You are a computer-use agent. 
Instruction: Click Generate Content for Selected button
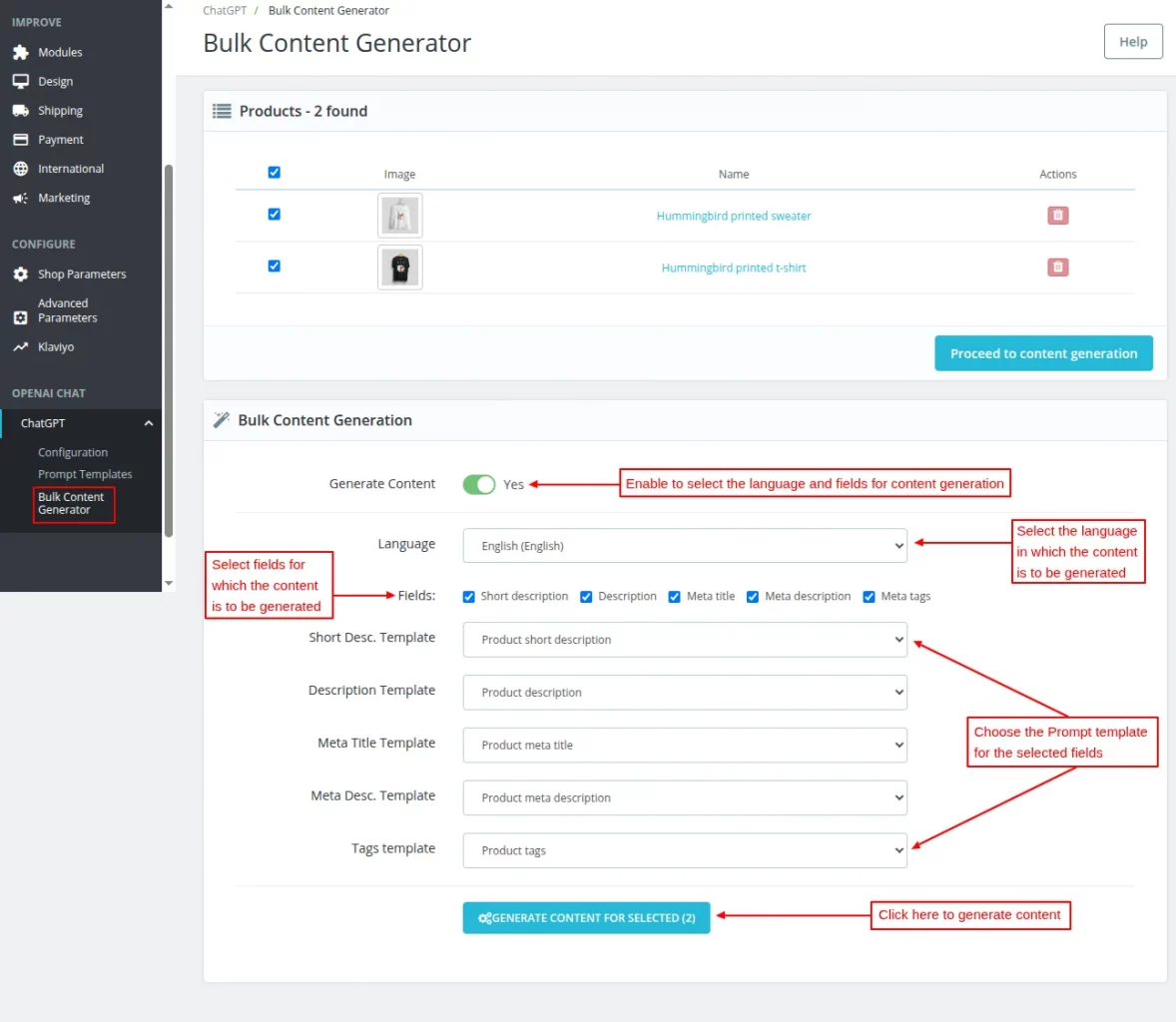coord(586,917)
